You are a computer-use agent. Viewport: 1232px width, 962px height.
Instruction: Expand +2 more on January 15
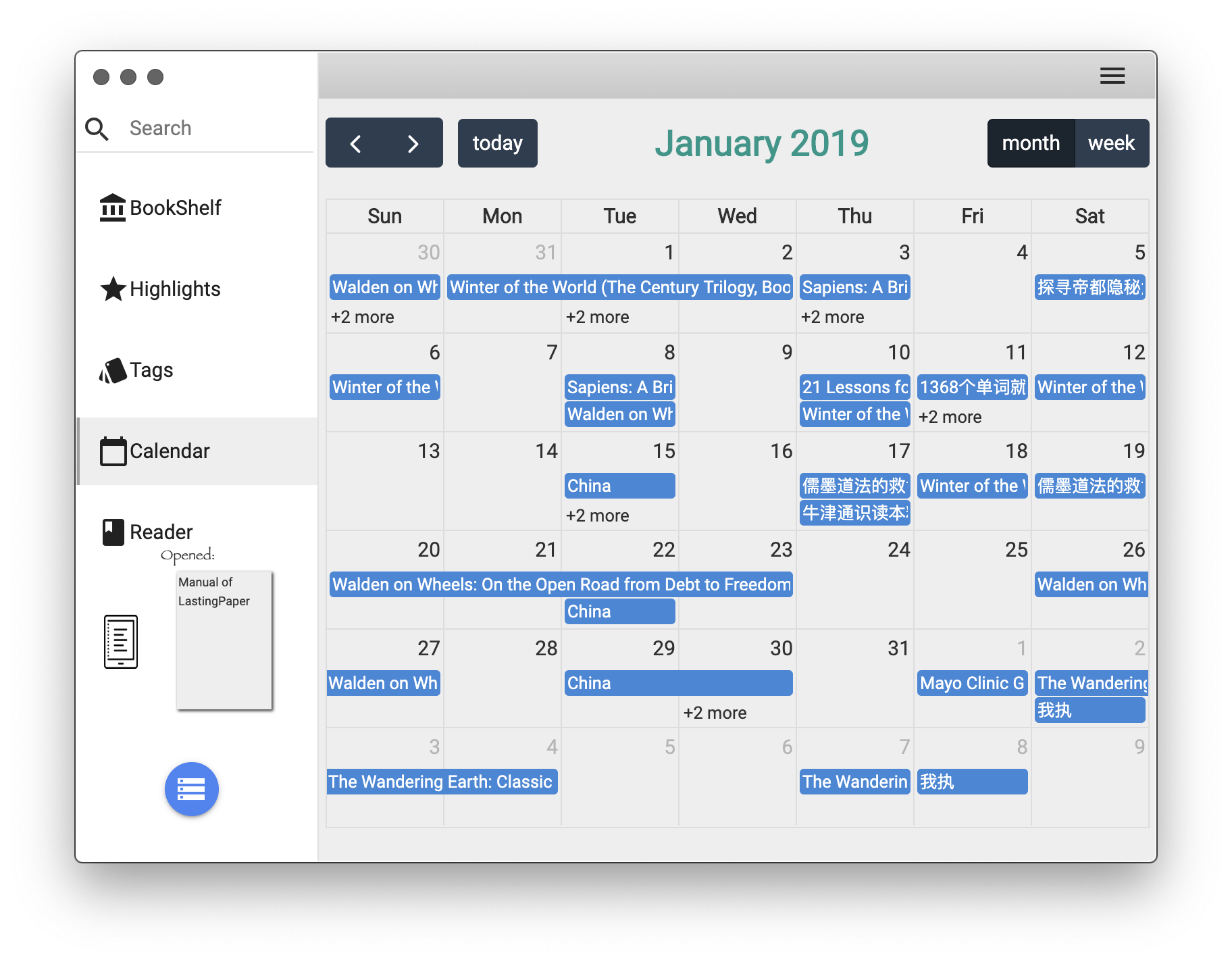[598, 515]
